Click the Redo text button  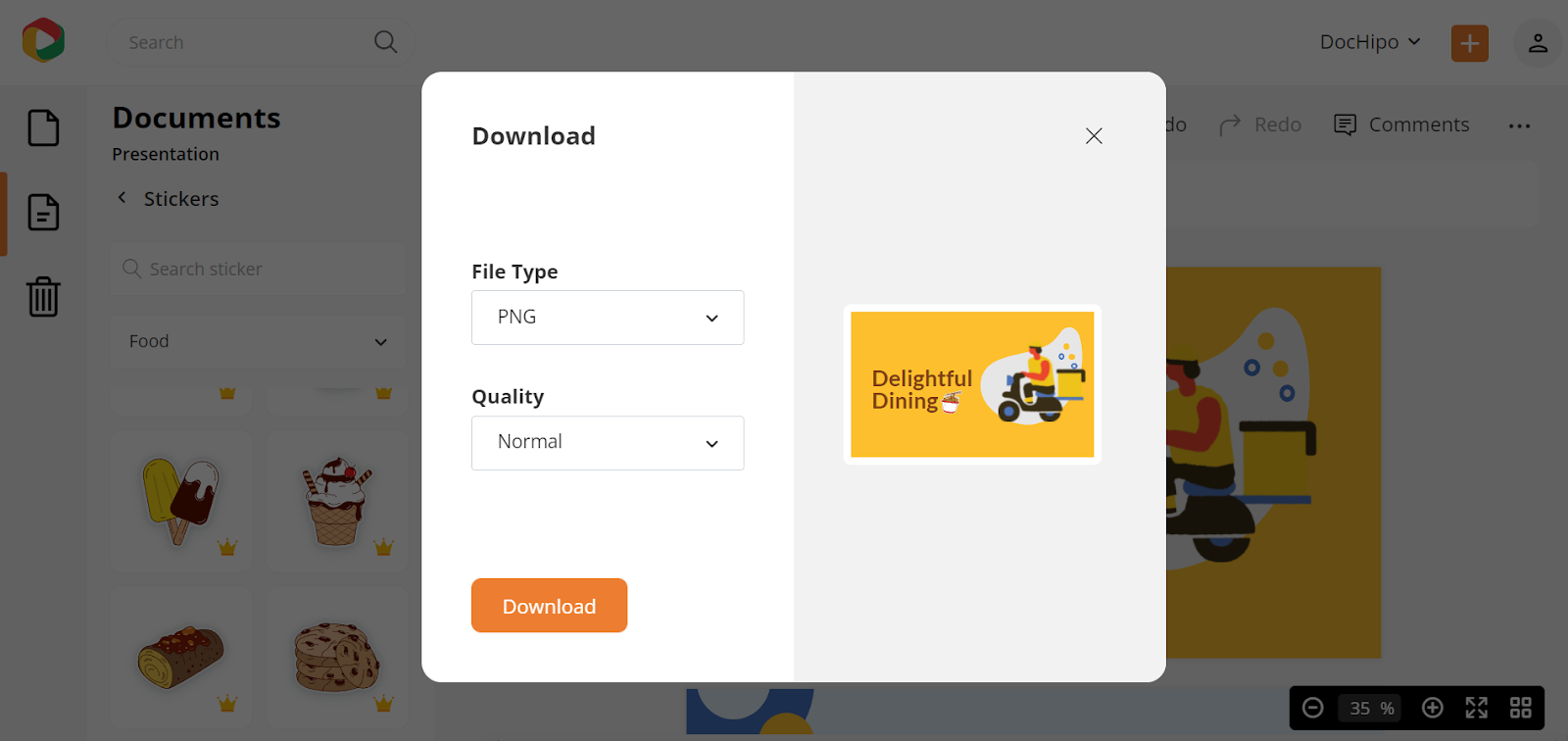point(1278,125)
